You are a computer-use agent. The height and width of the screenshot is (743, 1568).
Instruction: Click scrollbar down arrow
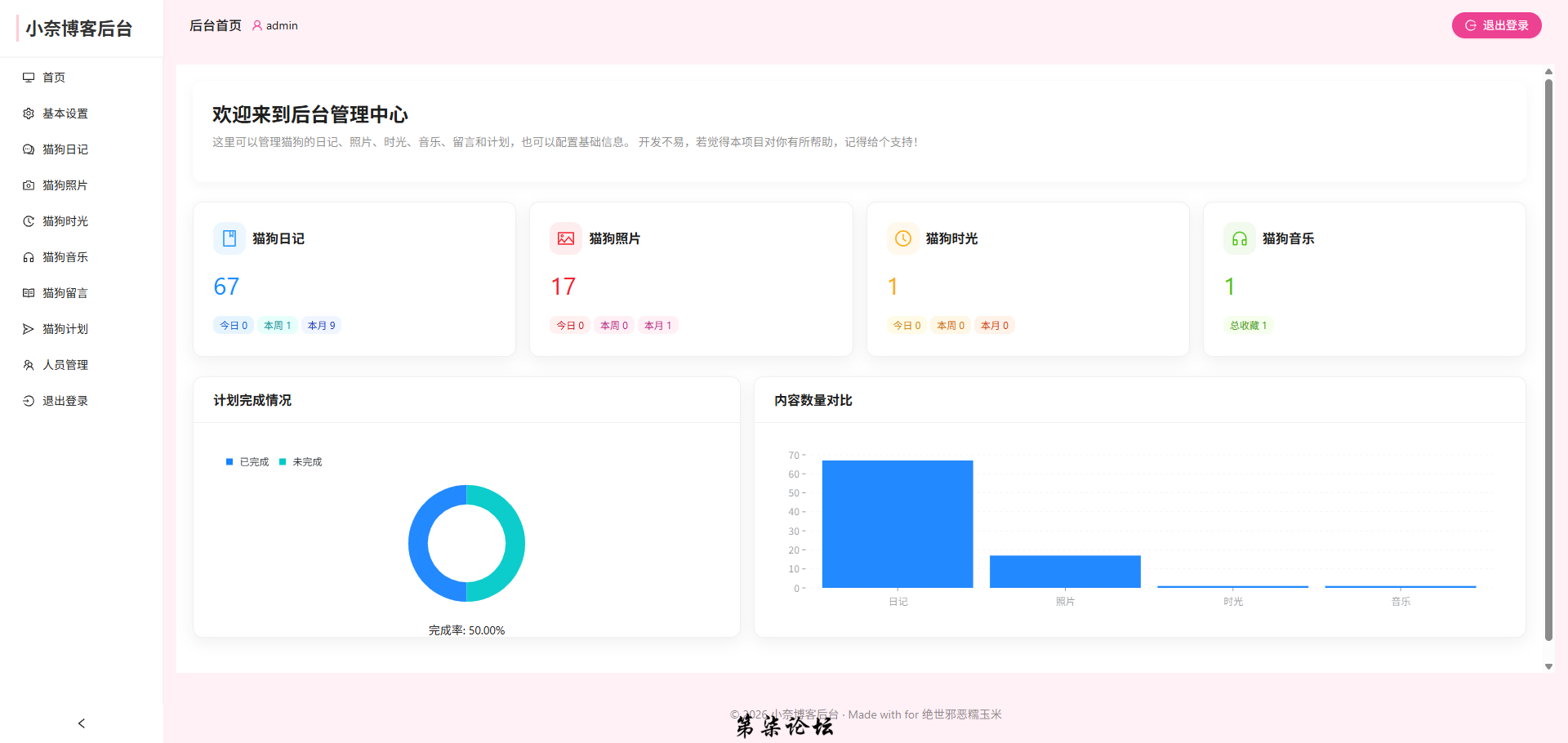tap(1548, 667)
